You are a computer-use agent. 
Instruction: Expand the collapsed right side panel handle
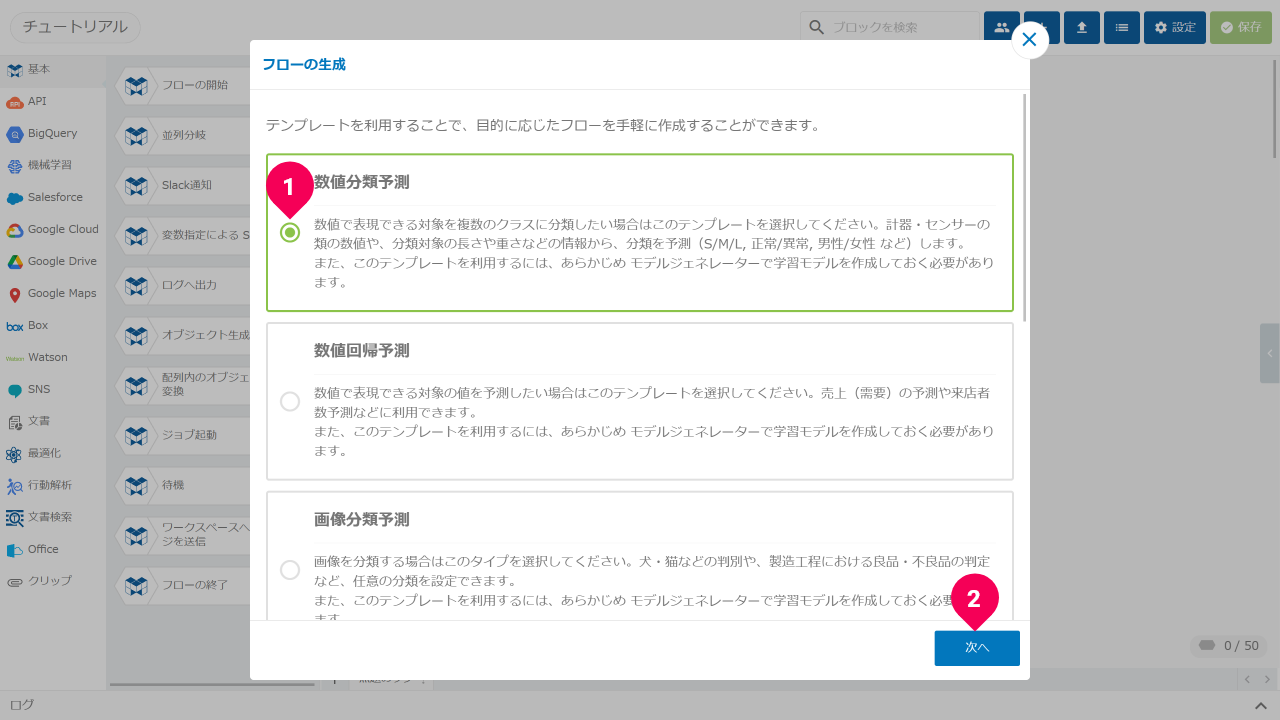click(1269, 353)
